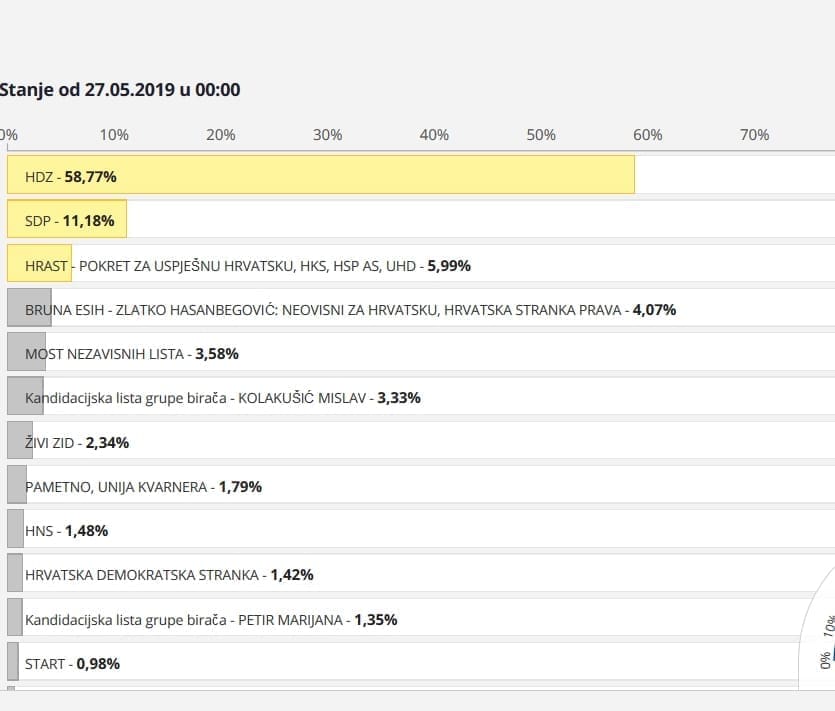Click the 60% axis label
This screenshot has width=835, height=711.
point(647,135)
